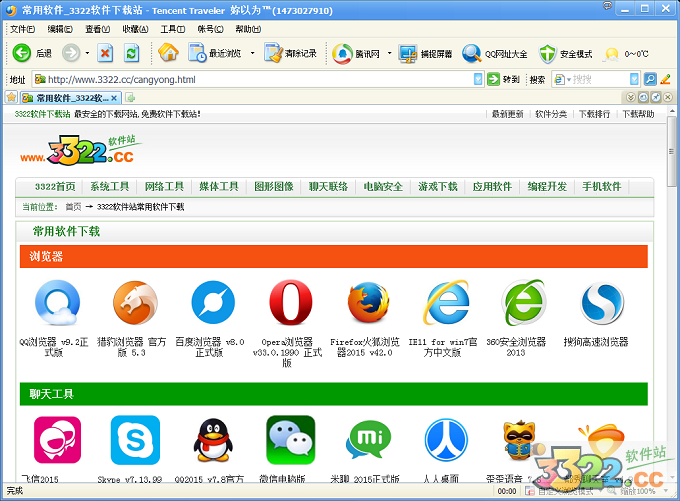The image size is (680, 501).
Task: Click in the 搜搜 search input field
Action: pos(598,80)
